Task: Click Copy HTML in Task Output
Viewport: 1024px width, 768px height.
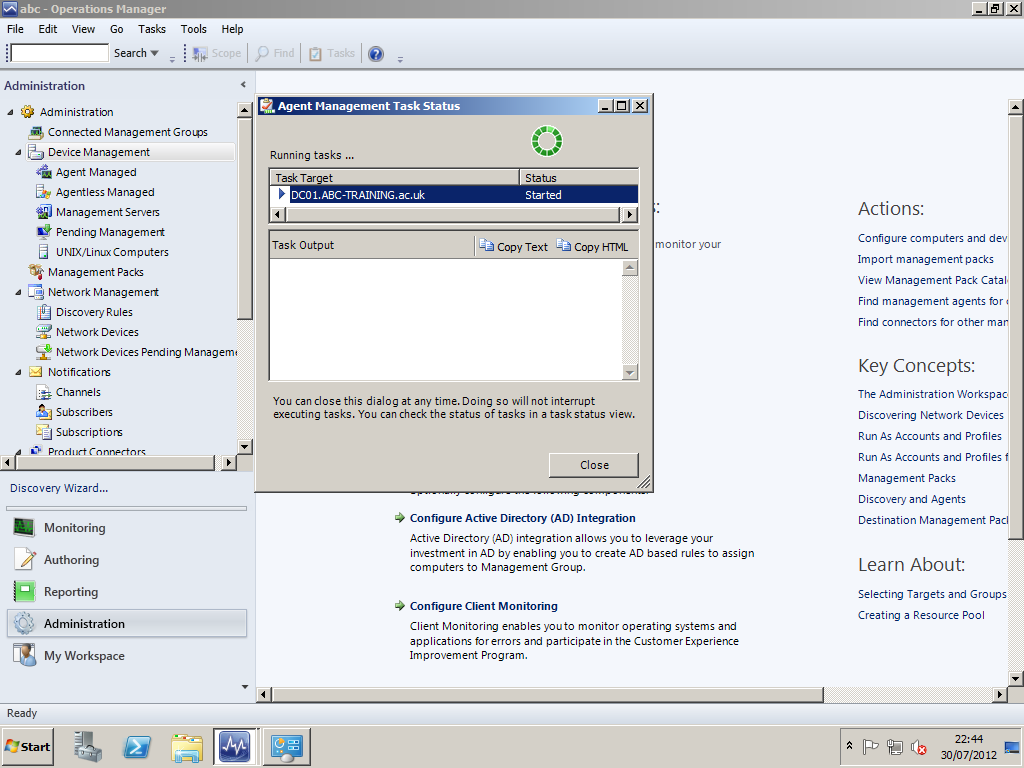Action: point(592,246)
